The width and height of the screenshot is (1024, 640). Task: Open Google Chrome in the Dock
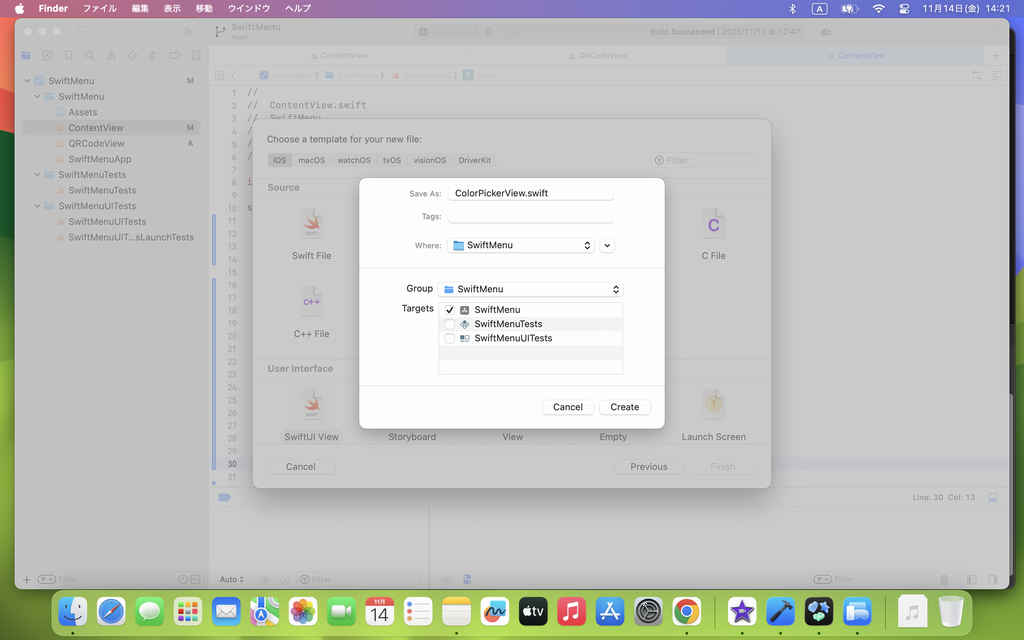[687, 611]
